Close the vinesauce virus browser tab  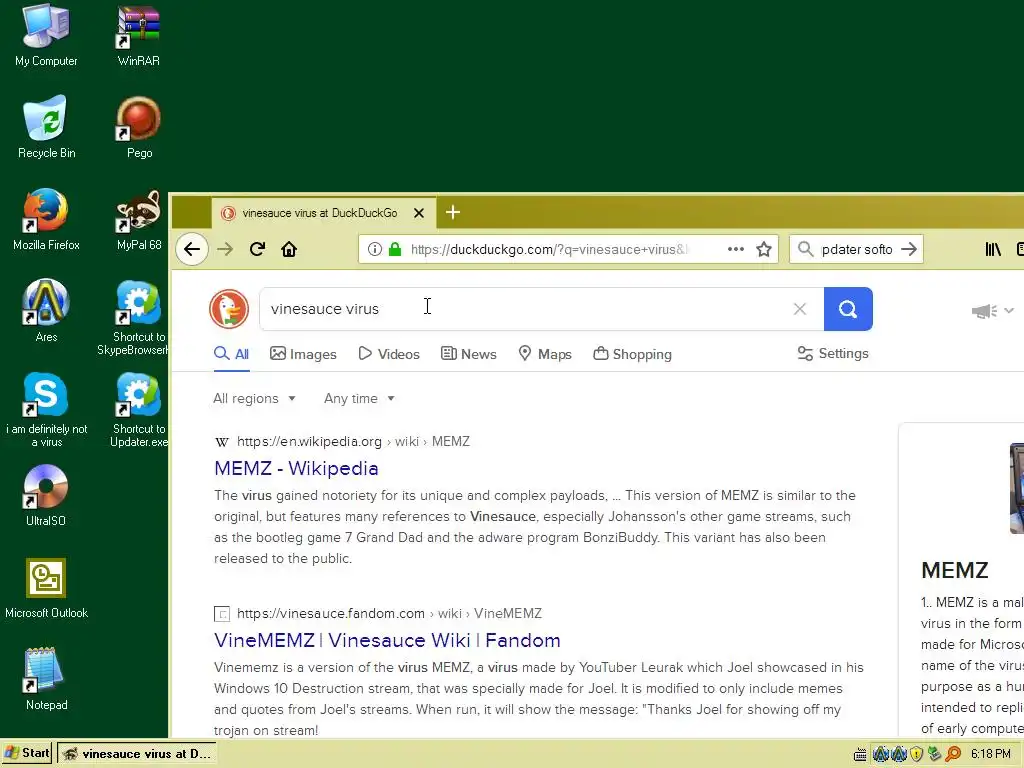point(419,213)
